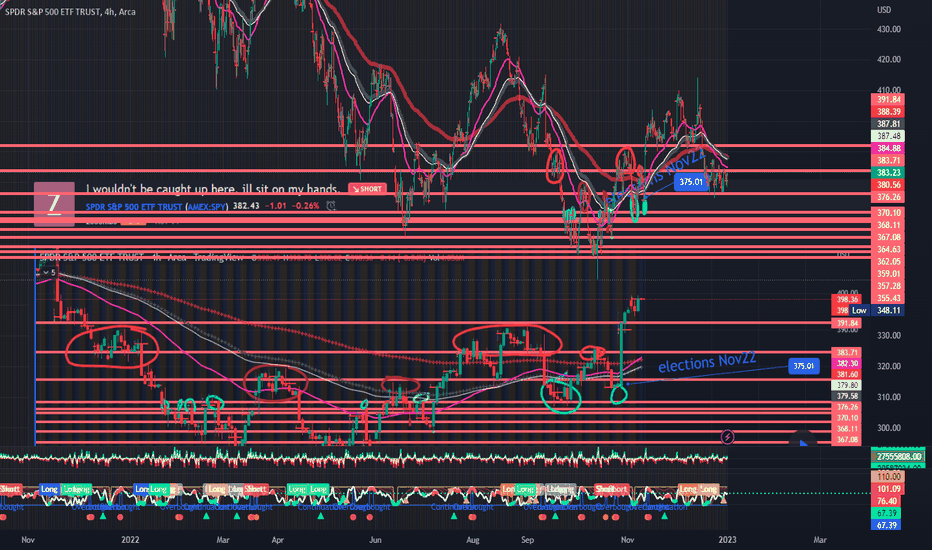Screen dimensions: 932x550
Task: Click the 357.28 price label
Action: [x=888, y=286]
